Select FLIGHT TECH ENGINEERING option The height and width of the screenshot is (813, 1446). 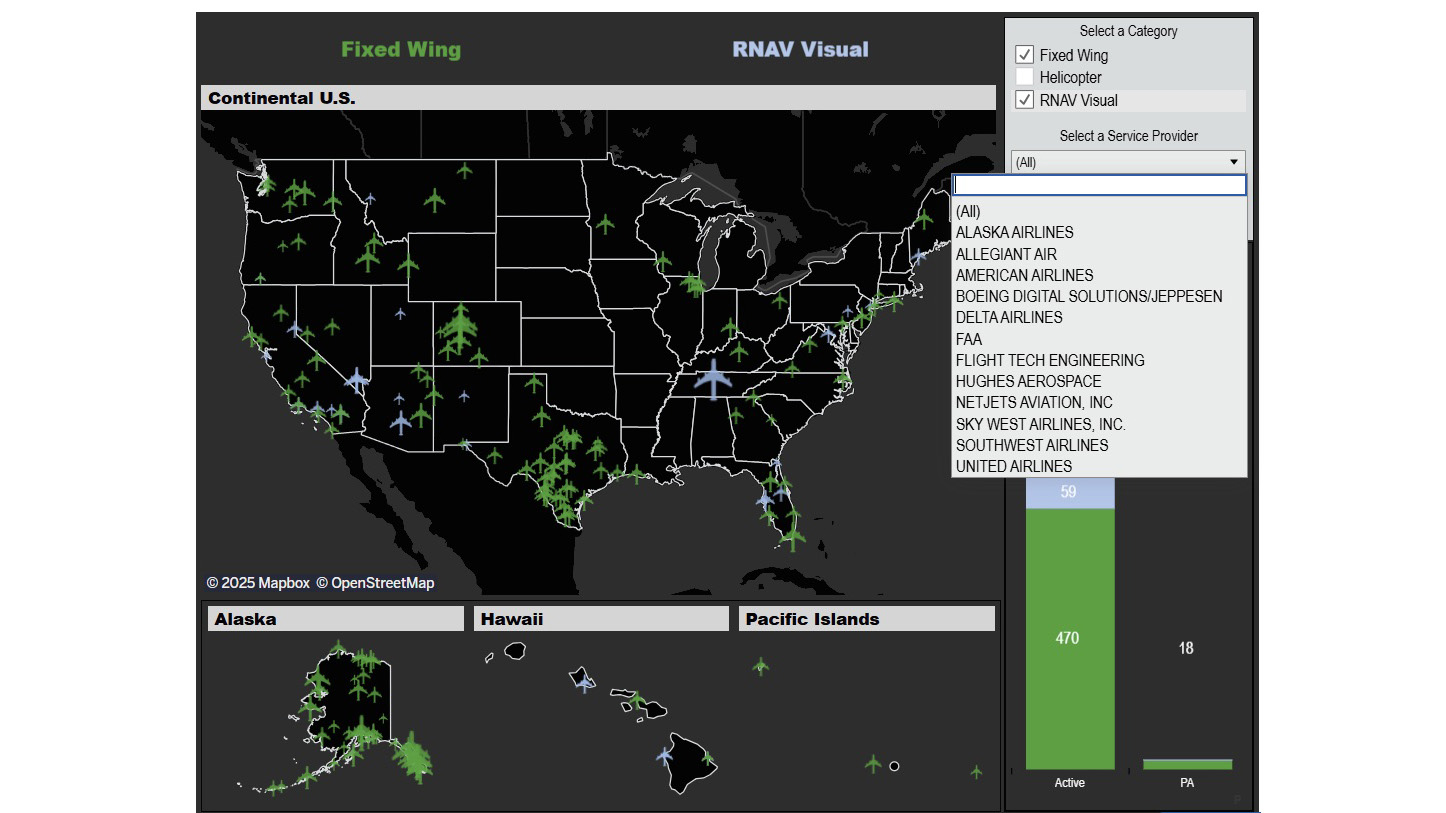1099,360
